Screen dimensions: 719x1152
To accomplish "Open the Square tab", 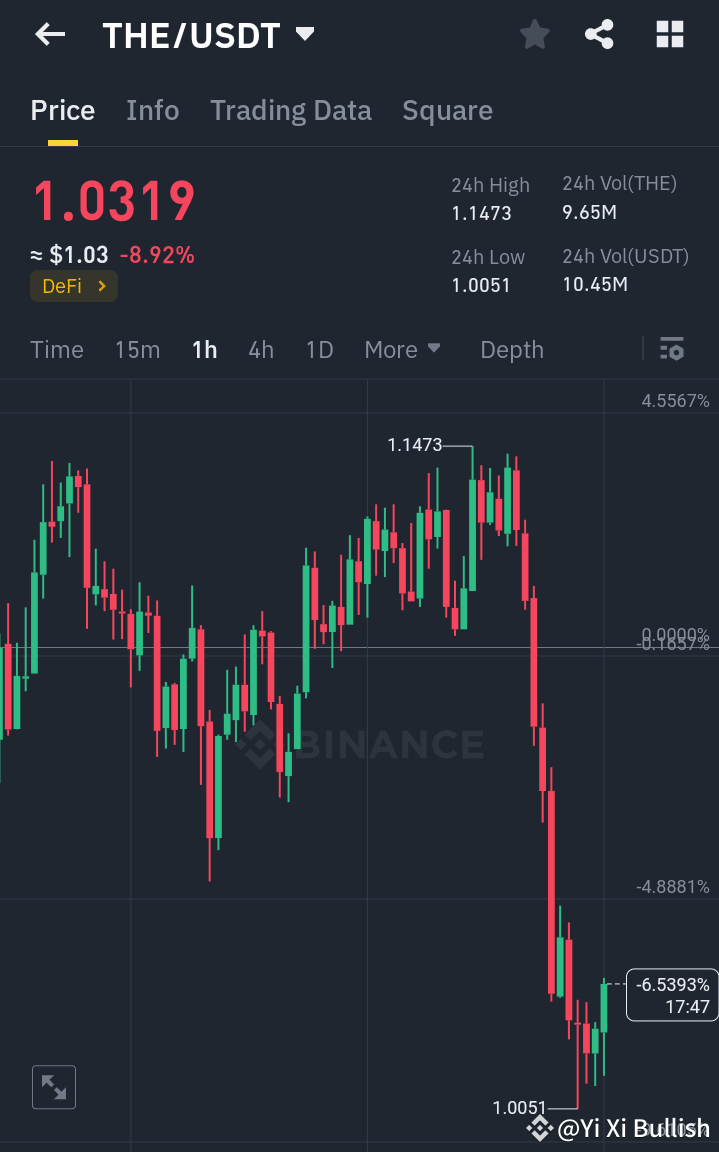I will click(x=447, y=110).
